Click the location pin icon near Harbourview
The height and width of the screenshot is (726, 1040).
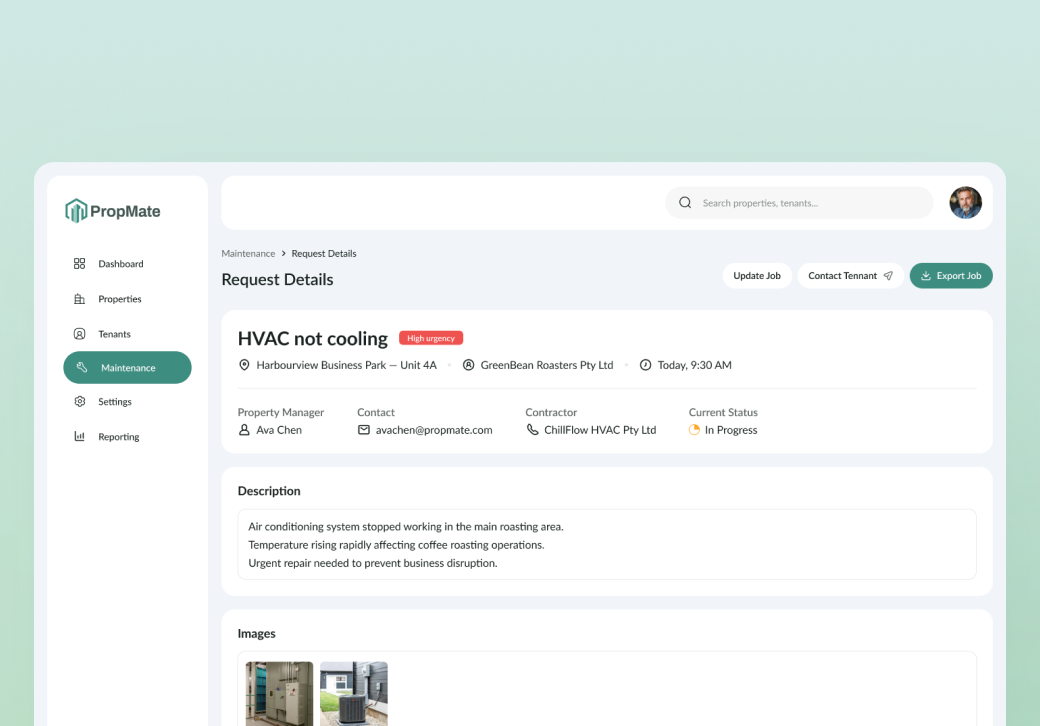[244, 365]
